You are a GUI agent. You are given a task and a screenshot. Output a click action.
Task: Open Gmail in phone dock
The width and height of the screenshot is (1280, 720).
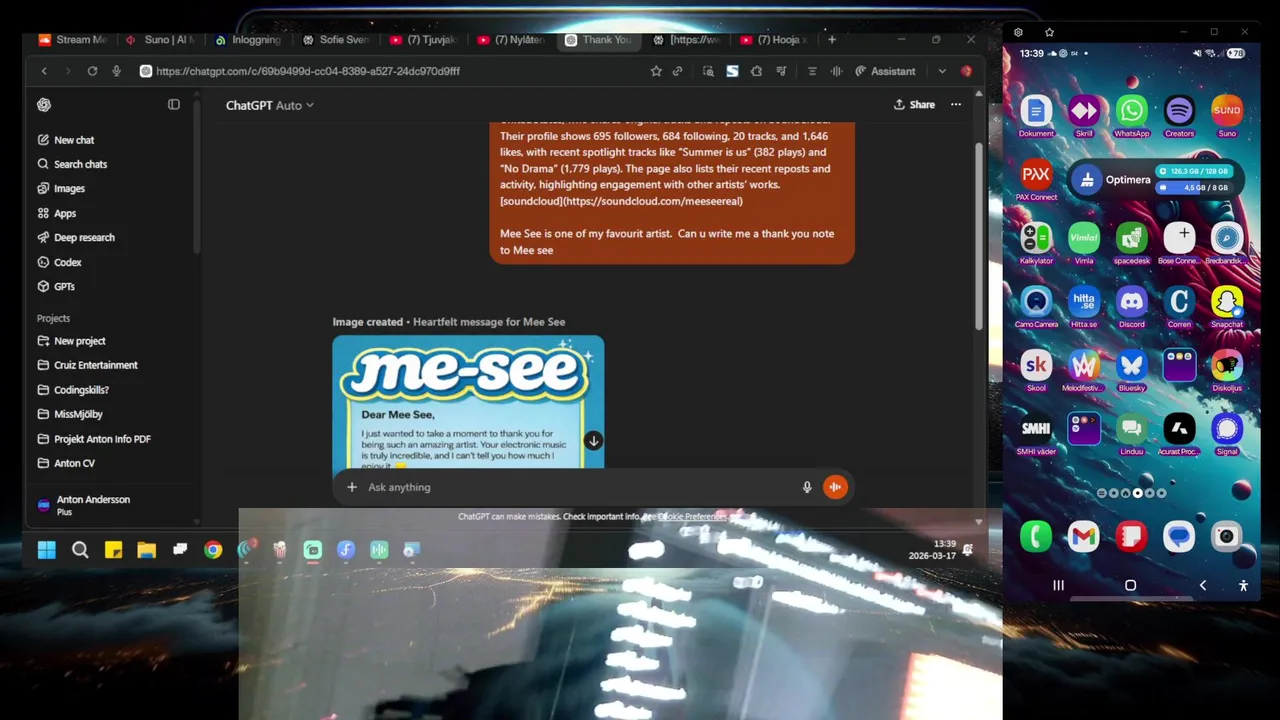tap(1084, 537)
